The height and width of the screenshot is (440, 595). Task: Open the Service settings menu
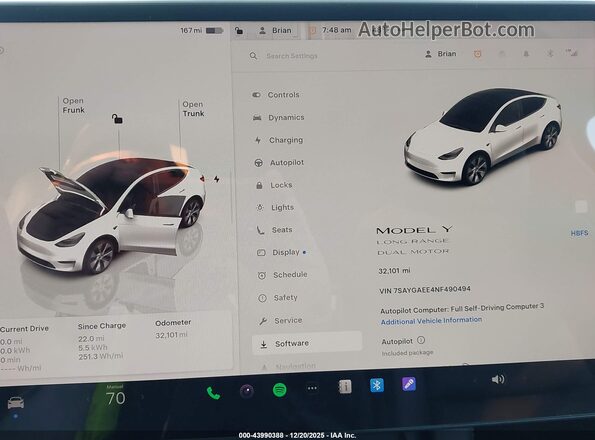point(281,321)
